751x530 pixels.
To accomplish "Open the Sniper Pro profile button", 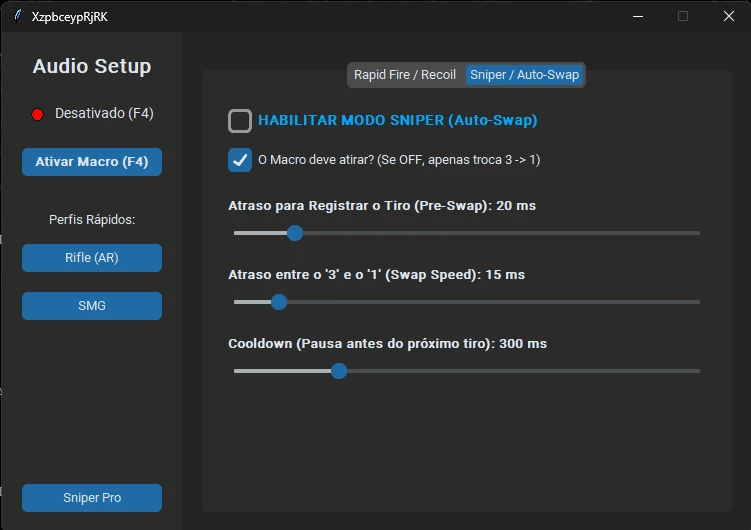I will click(92, 498).
